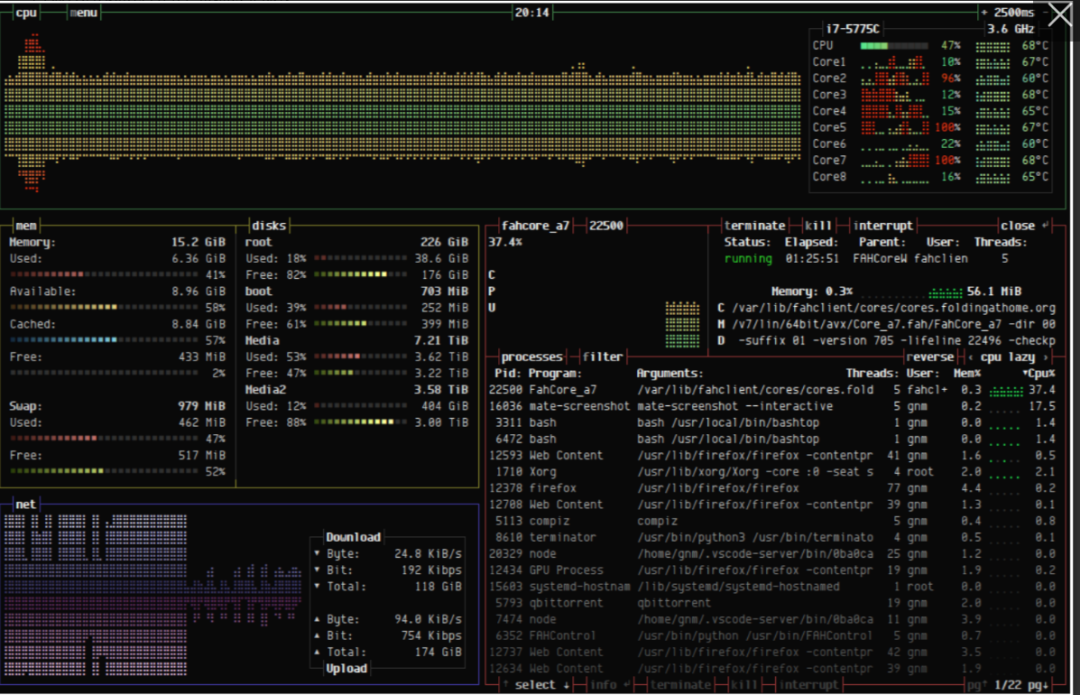Go to previous process page

977,685
